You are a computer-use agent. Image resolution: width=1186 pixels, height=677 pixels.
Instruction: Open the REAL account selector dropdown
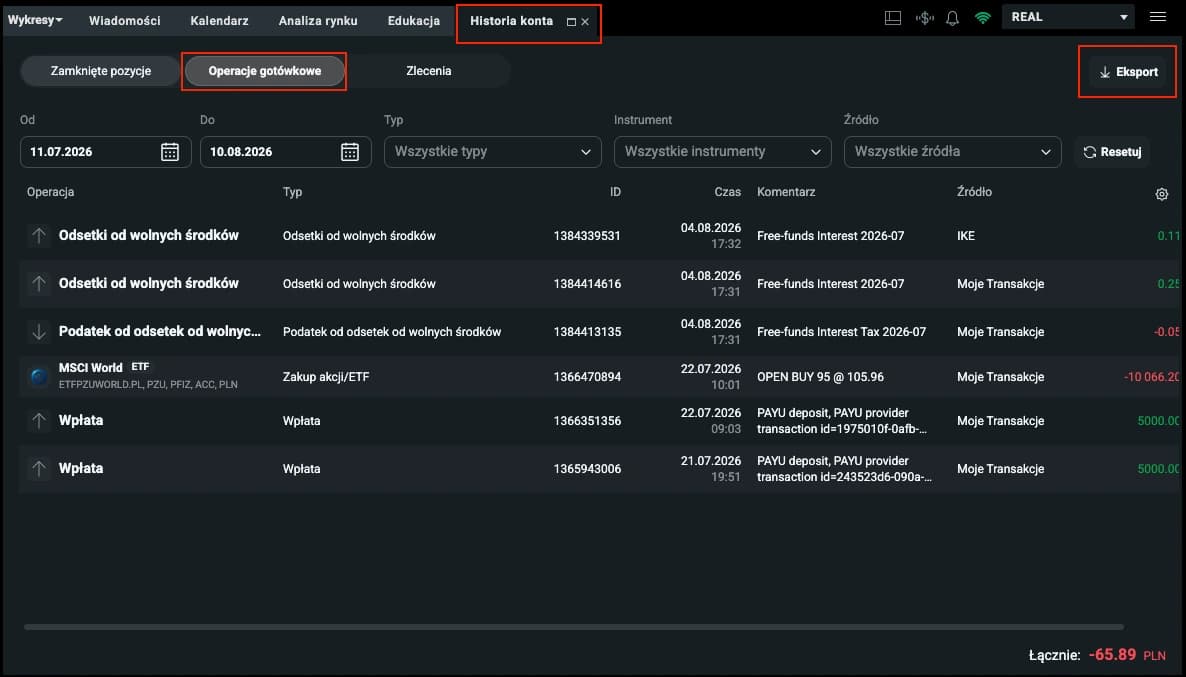tap(1068, 17)
